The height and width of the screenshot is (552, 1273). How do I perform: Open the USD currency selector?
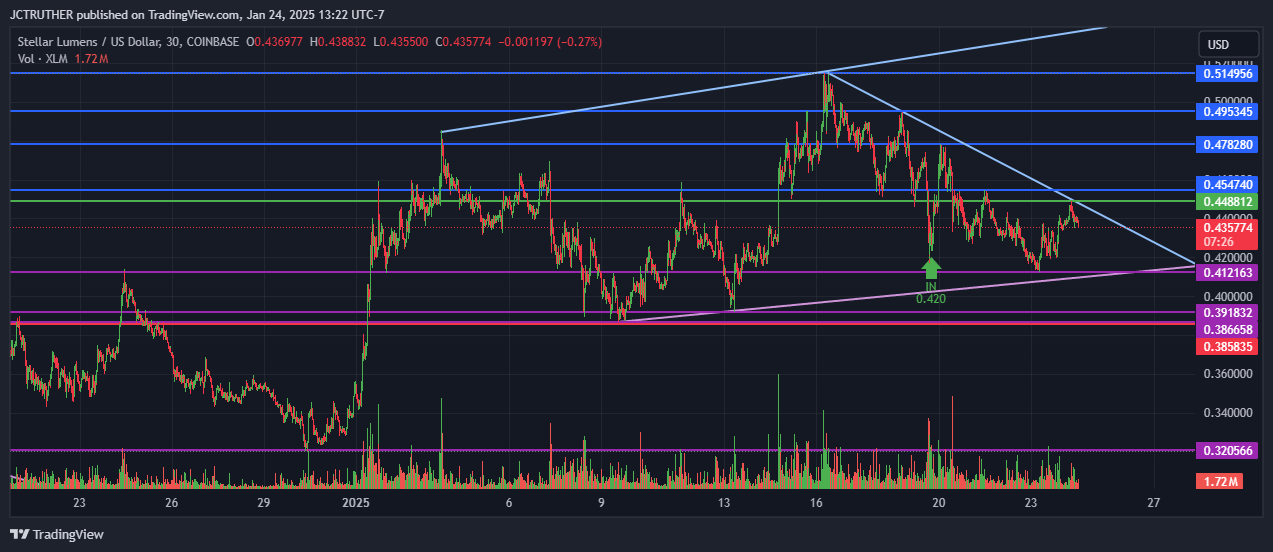pos(1229,45)
